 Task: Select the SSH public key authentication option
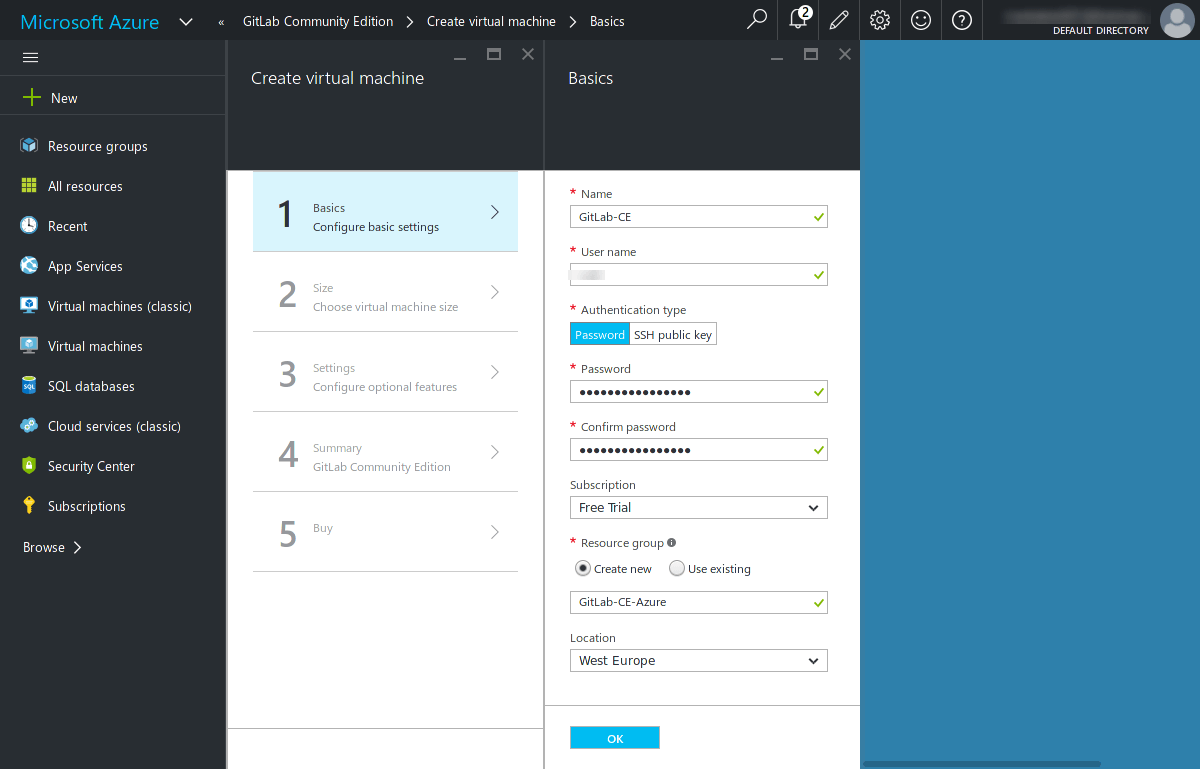pos(672,334)
